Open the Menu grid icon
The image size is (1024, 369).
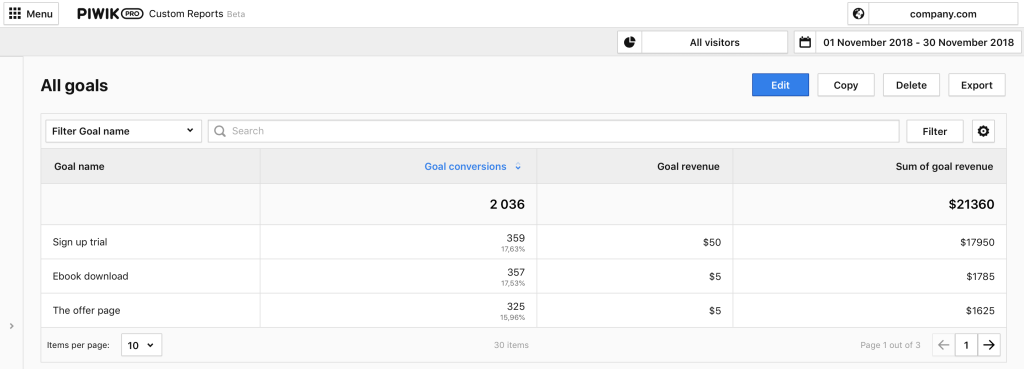[x=15, y=13]
